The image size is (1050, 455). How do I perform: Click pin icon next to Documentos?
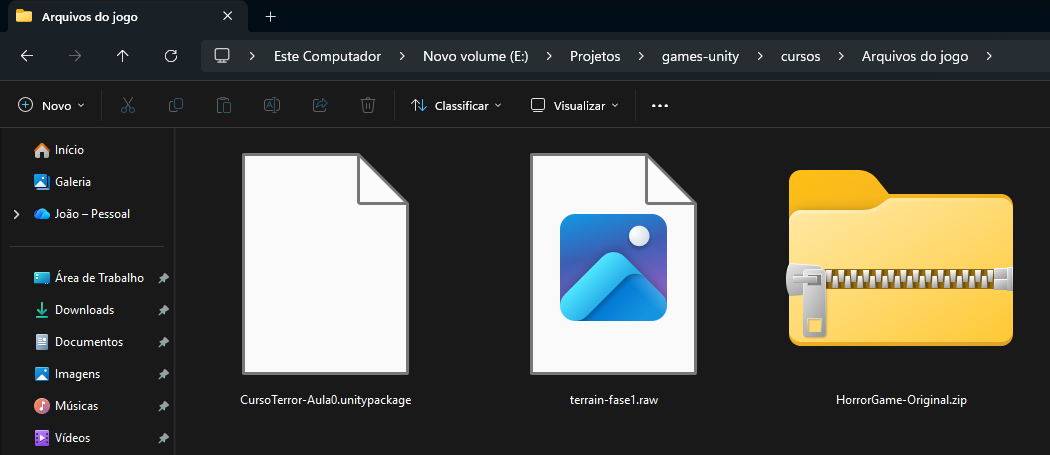click(x=163, y=342)
